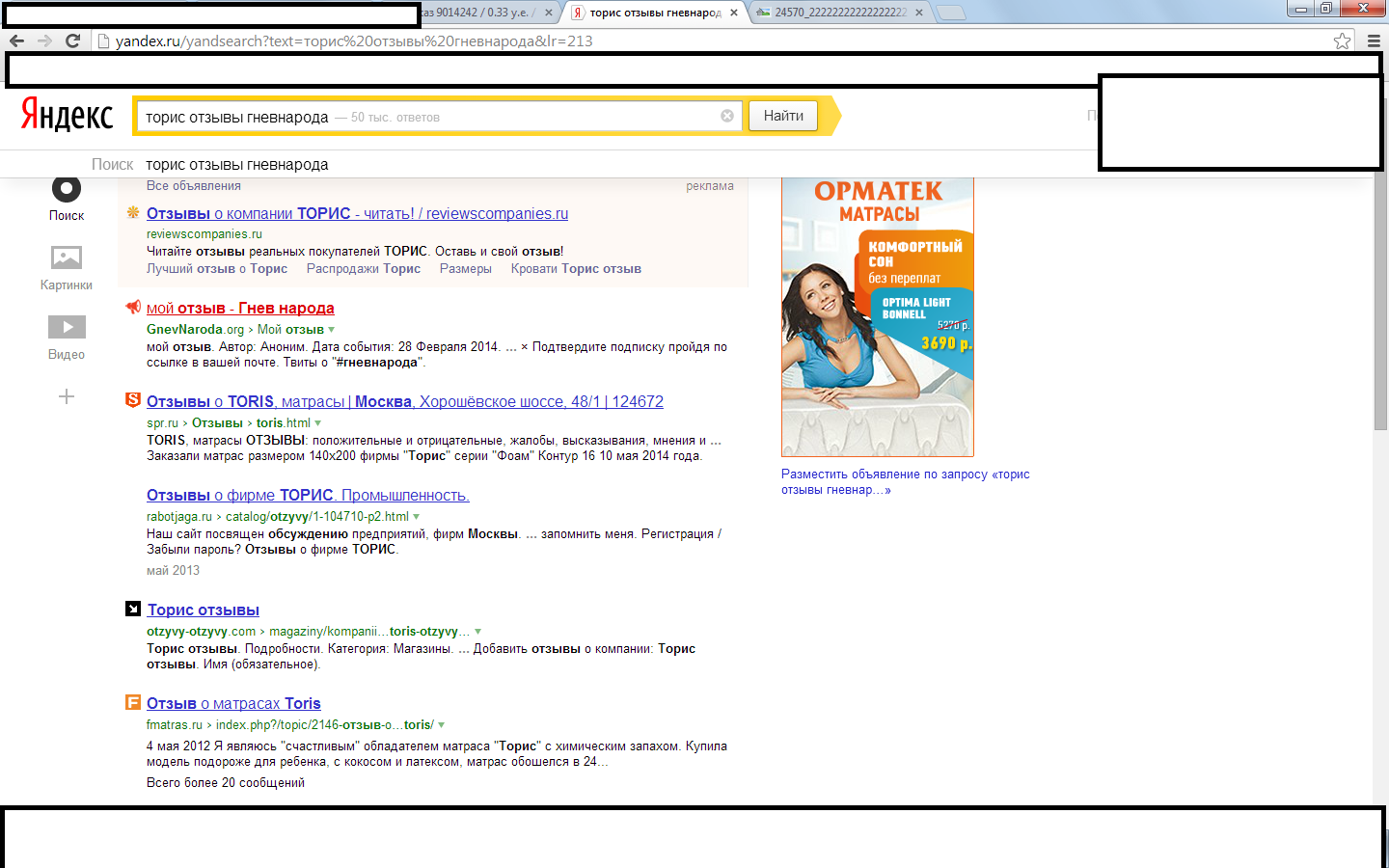Click the GnevNaroda.org site address
Viewport: 1389px width, 868px height.
click(x=195, y=330)
